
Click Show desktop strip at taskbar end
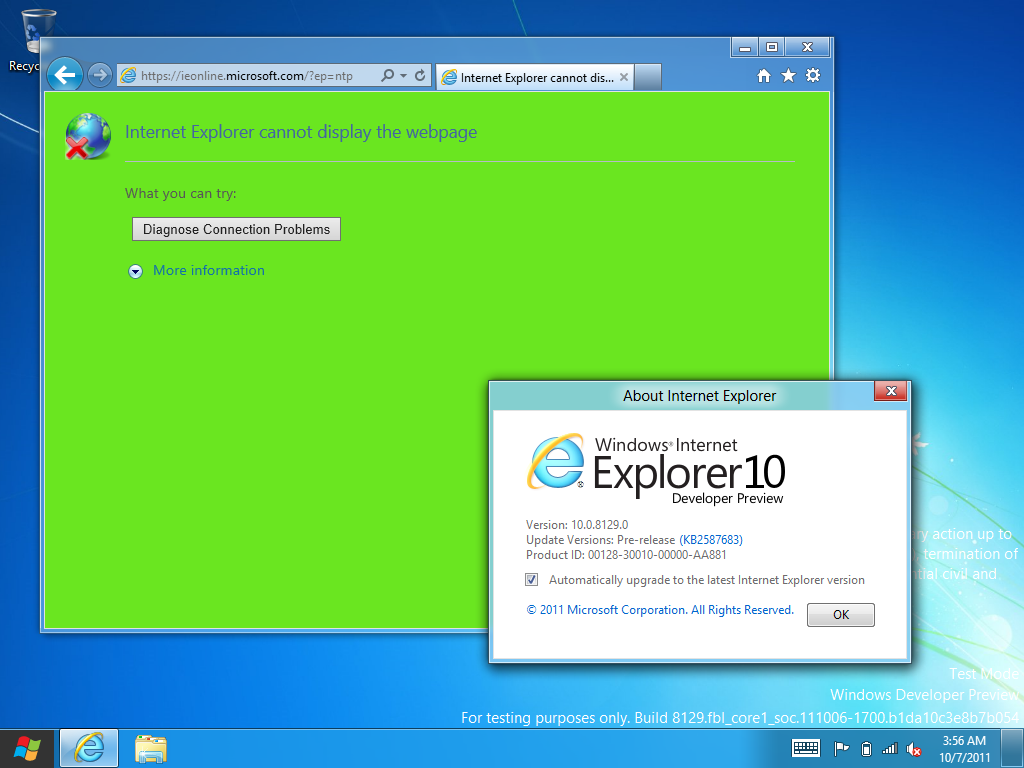pyautogui.click(x=1014, y=748)
